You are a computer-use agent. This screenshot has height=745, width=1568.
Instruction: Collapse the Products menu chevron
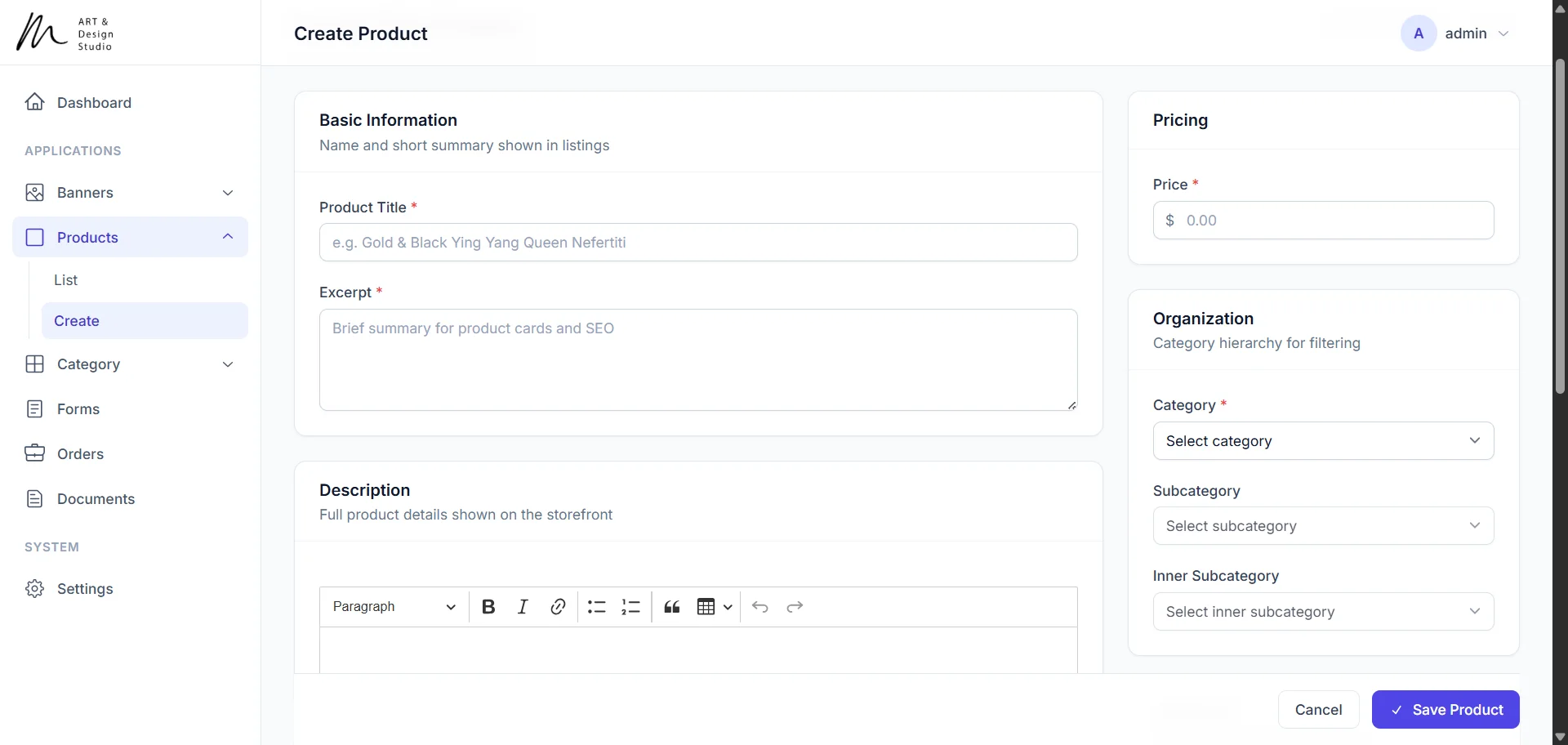[228, 237]
